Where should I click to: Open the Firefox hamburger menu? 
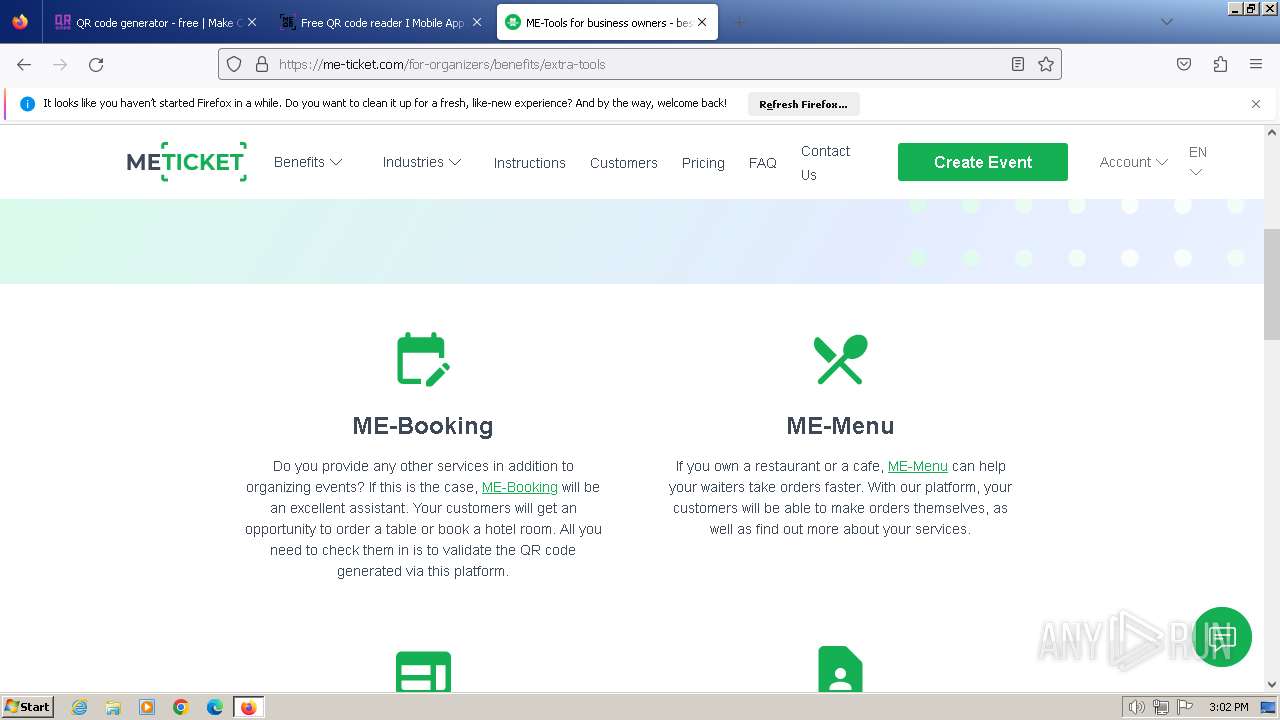1256,64
